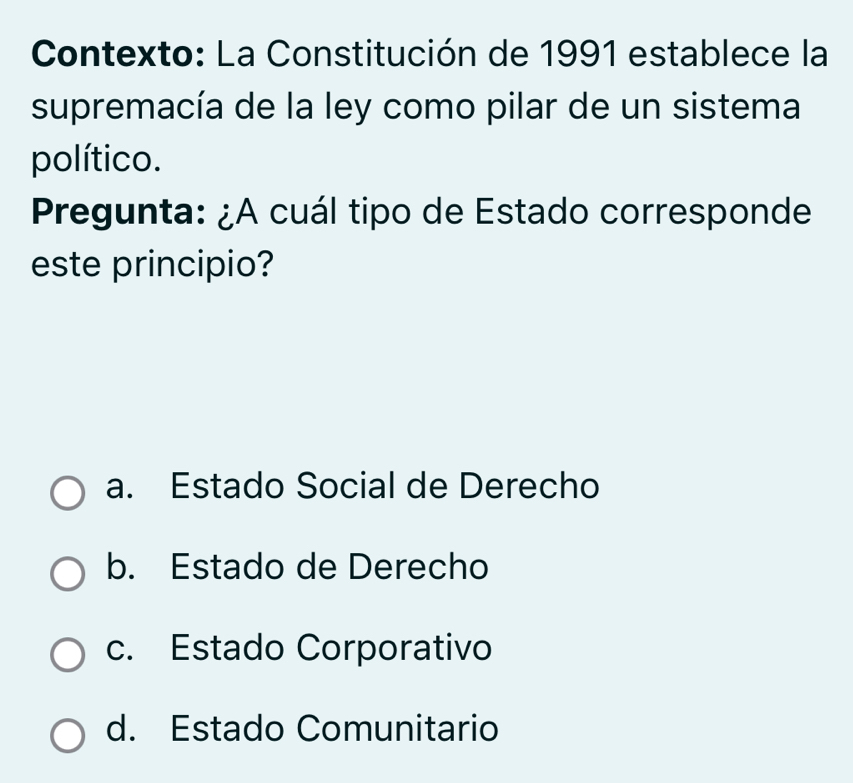
Task: Click the text "este principio?"
Action: point(153,267)
